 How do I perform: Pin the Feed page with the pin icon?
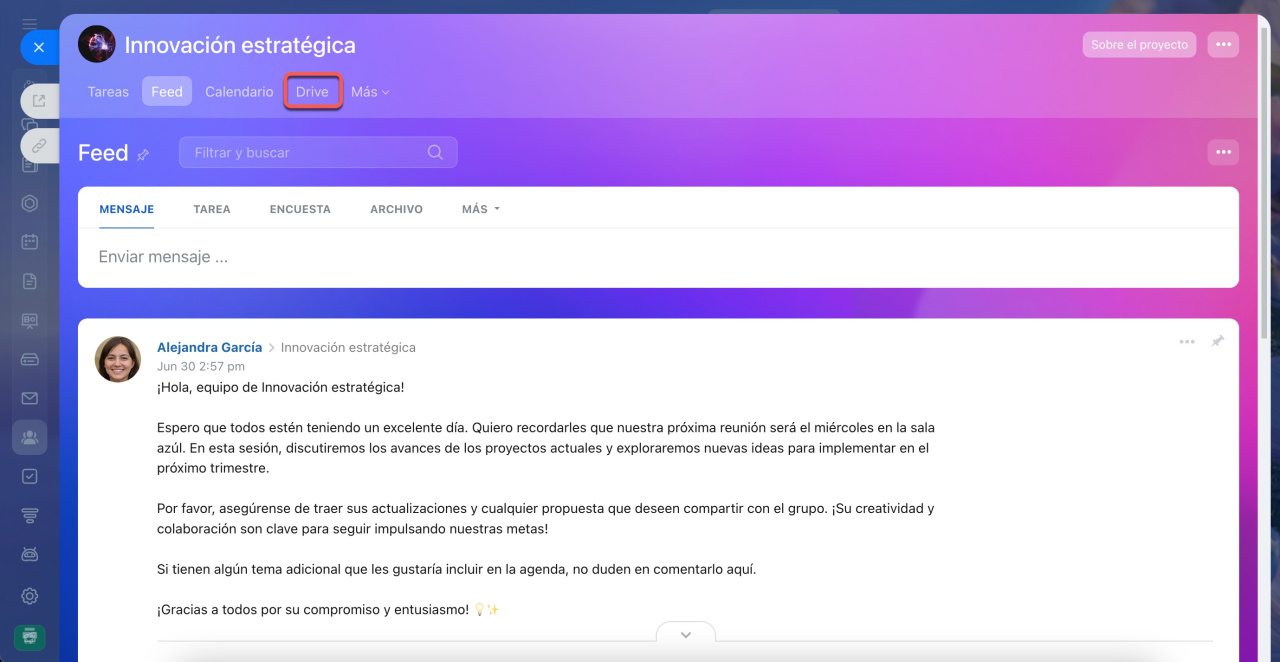(x=143, y=154)
